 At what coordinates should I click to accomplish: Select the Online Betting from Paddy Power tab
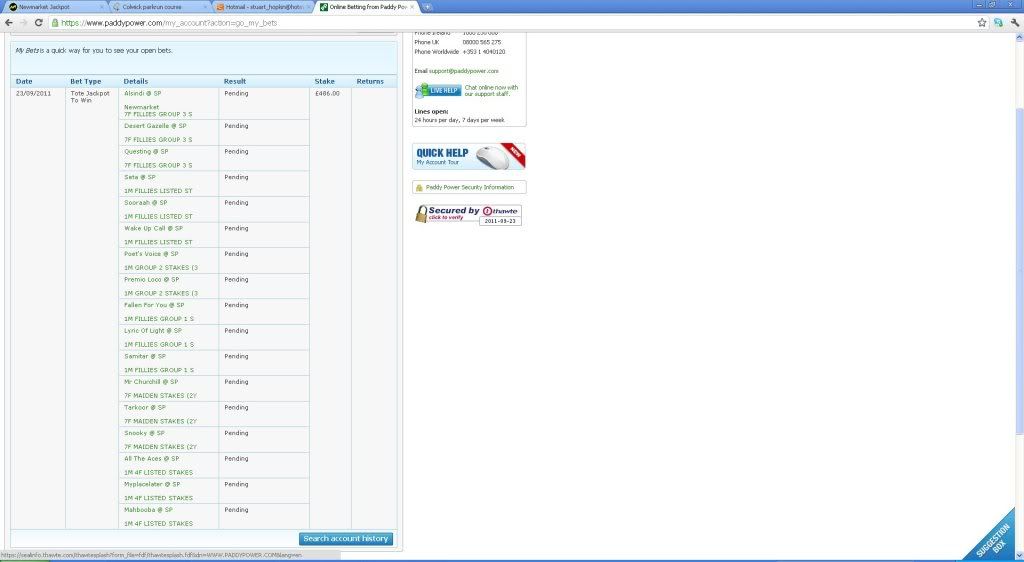point(366,7)
